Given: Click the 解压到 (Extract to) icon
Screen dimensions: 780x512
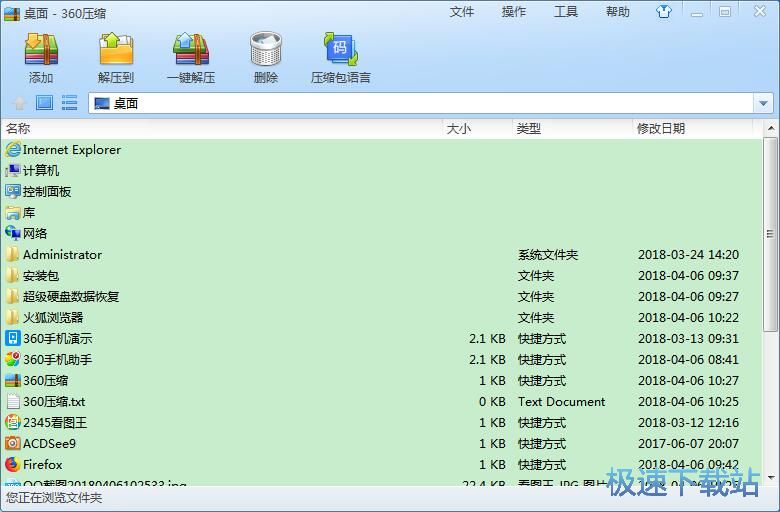Looking at the screenshot, I should tap(116, 49).
